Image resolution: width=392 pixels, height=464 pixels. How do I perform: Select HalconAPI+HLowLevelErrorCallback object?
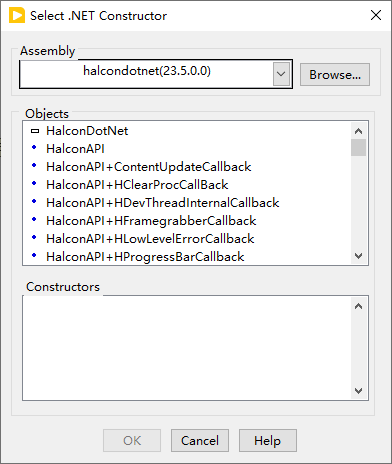[150, 239]
